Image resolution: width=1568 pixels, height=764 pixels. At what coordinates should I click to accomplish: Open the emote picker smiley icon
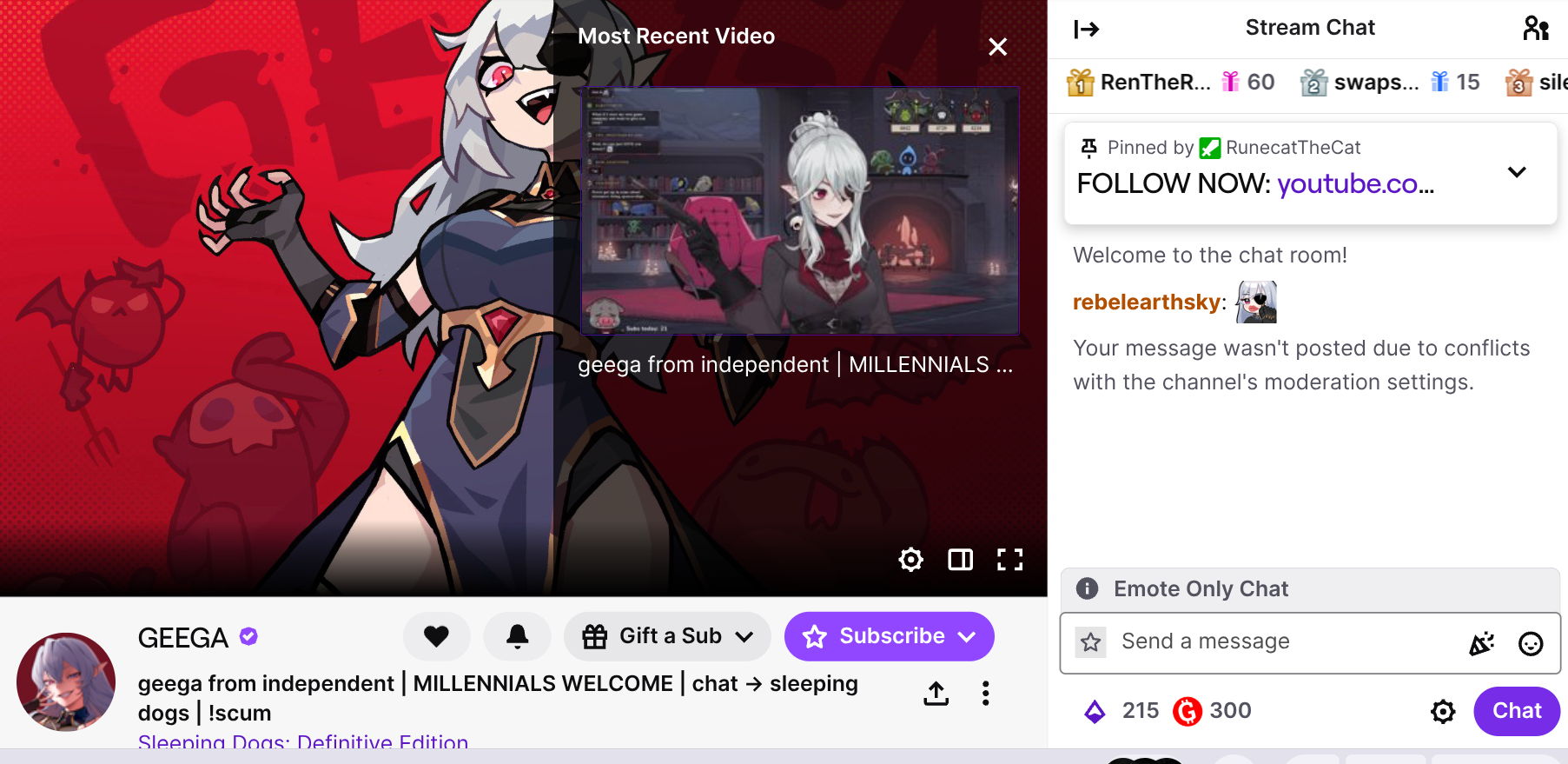pos(1530,643)
